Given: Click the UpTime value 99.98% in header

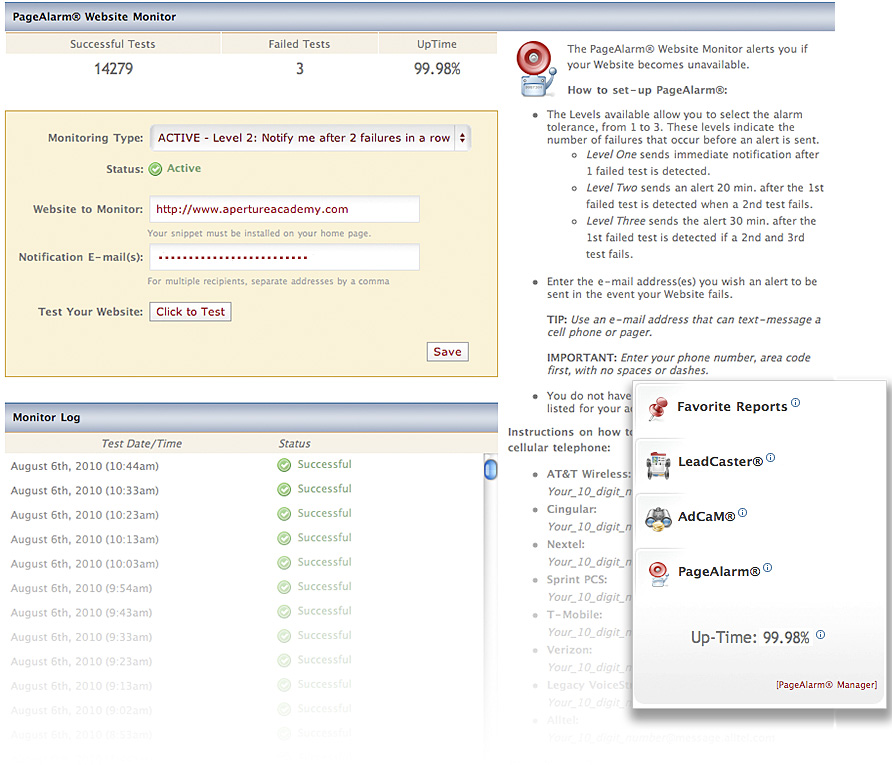Looking at the screenshot, I should (437, 69).
